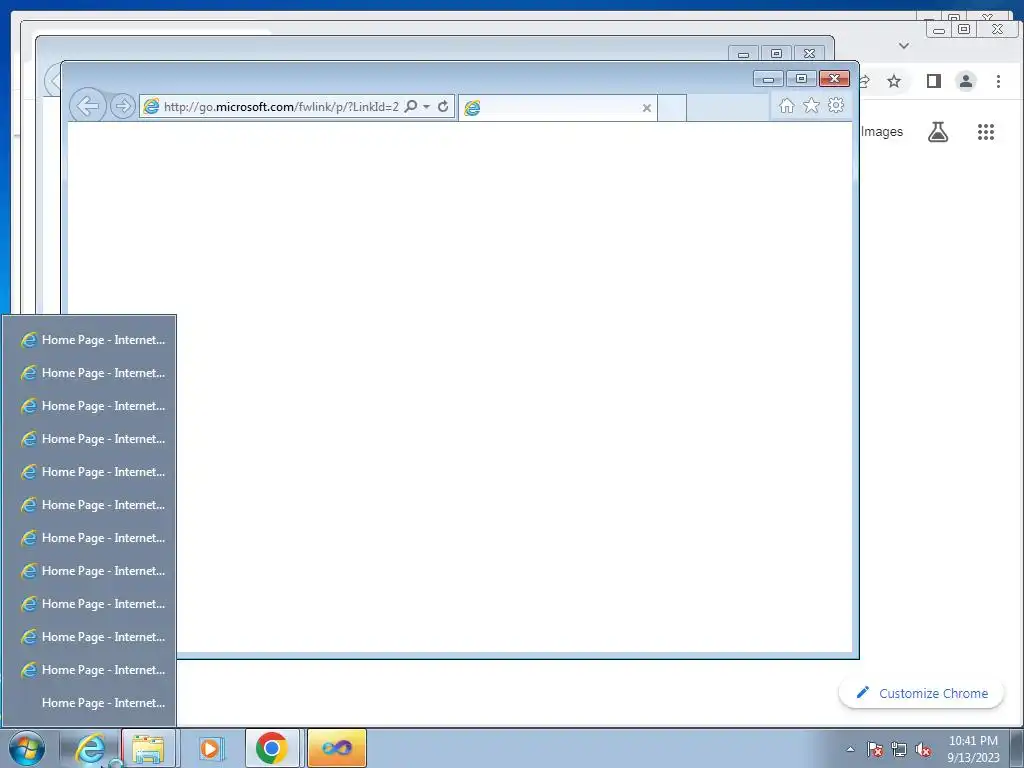Click the Internet Explorer taskbar icon
Viewport: 1024px width, 768px height.
click(90, 748)
